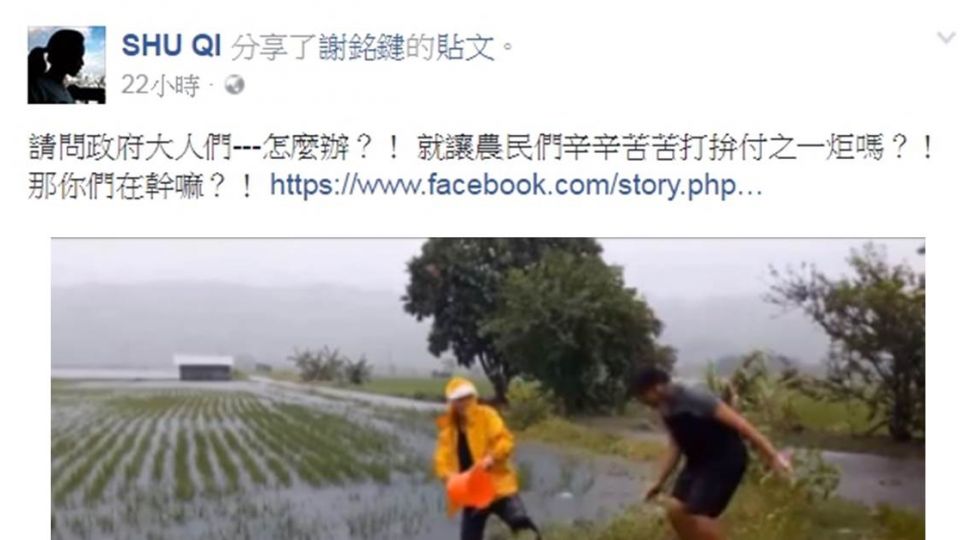
Task: Open the post options chevron menu
Action: pos(947,38)
